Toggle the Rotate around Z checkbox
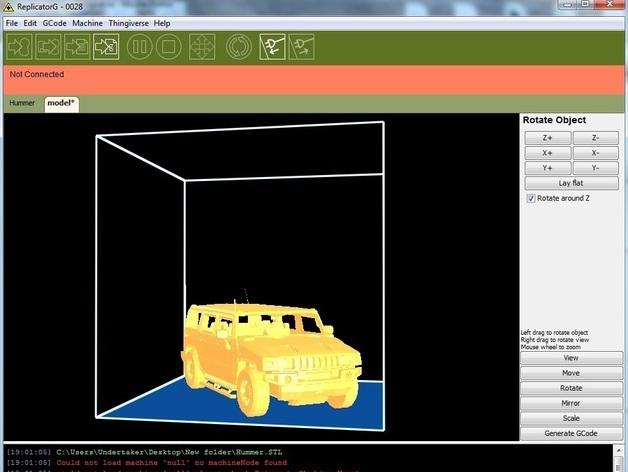This screenshot has width=628, height=472. [531, 198]
